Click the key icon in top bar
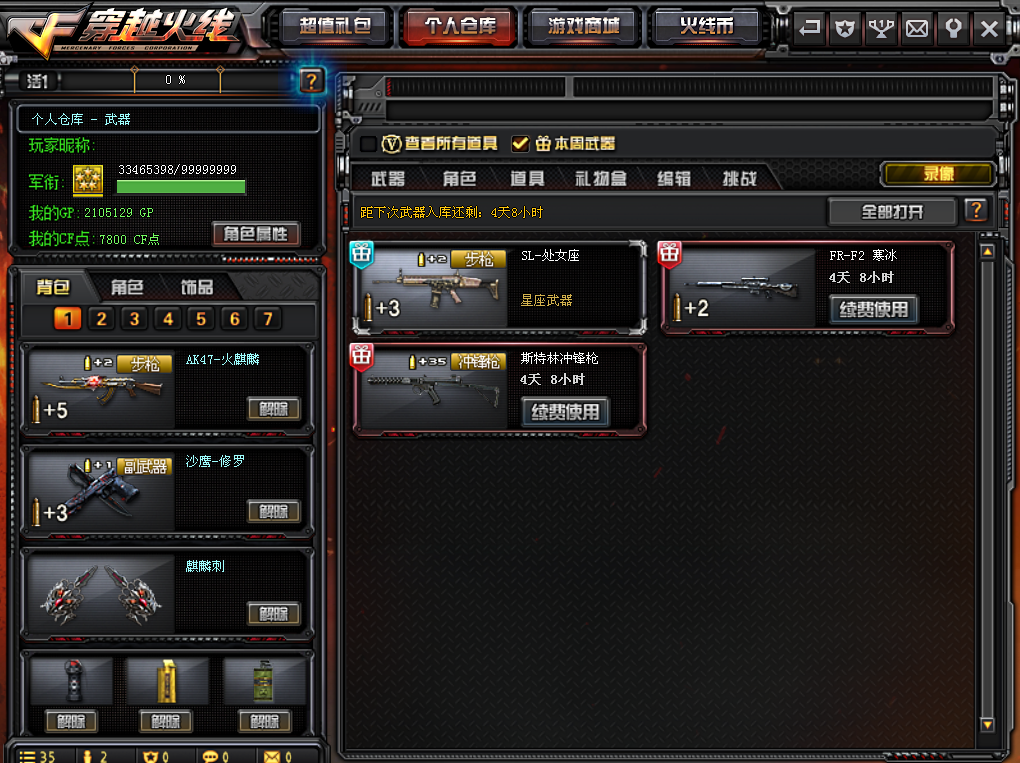Screen dimensions: 1020x763 pyautogui.click(x=953, y=28)
